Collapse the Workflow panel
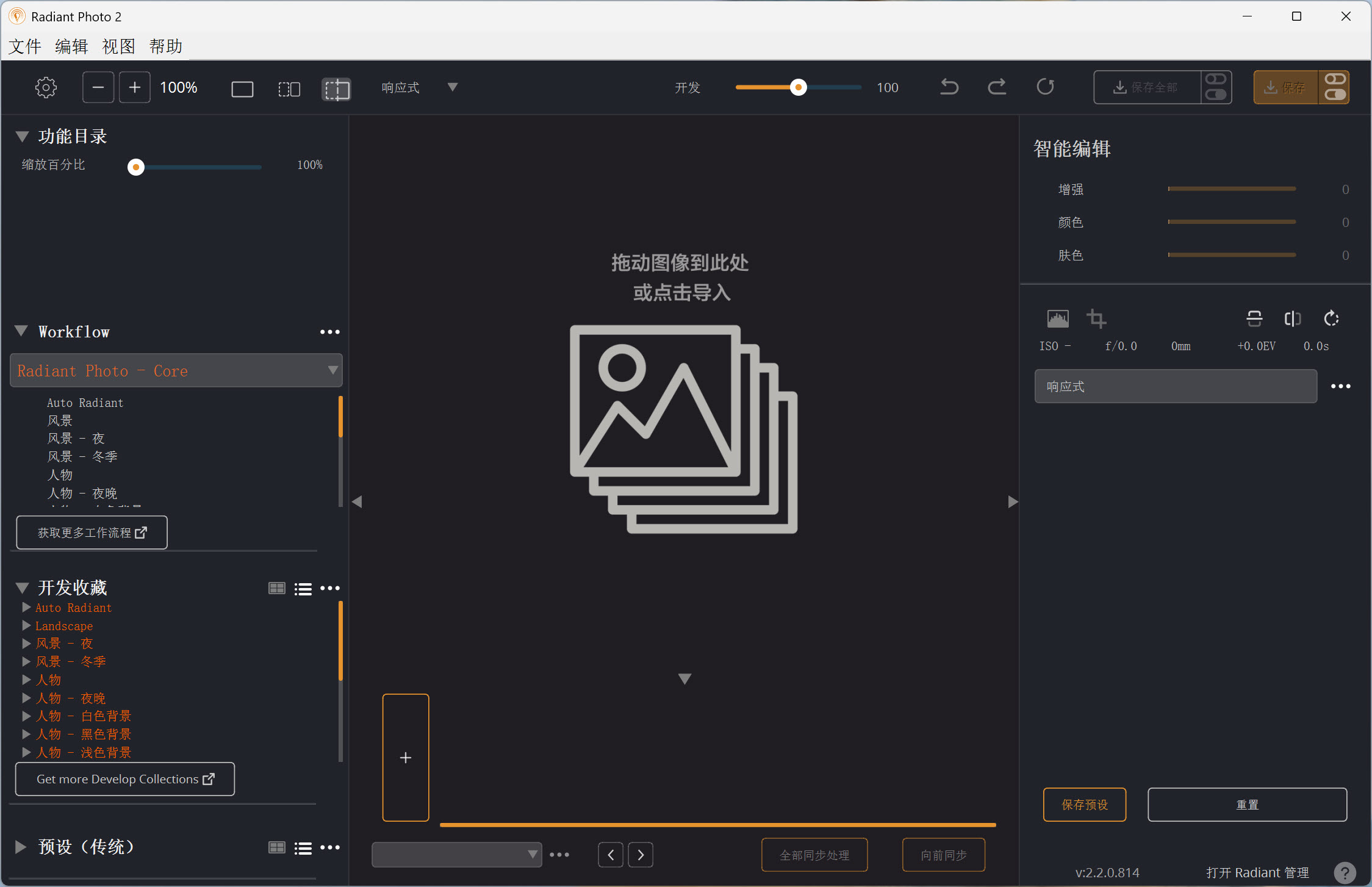This screenshot has height=887, width=1372. [21, 331]
